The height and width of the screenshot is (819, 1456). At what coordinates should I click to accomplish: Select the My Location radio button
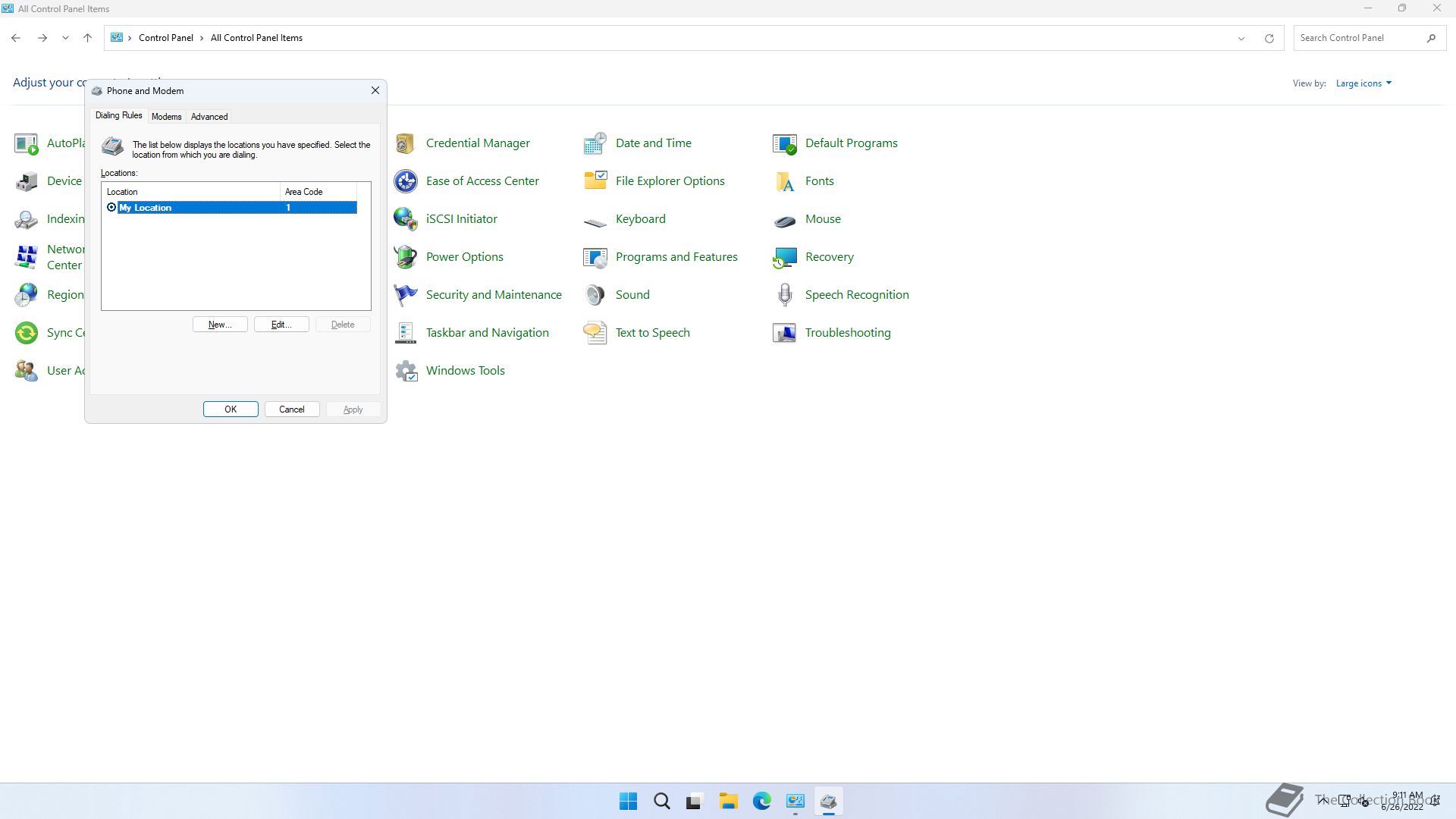point(111,208)
